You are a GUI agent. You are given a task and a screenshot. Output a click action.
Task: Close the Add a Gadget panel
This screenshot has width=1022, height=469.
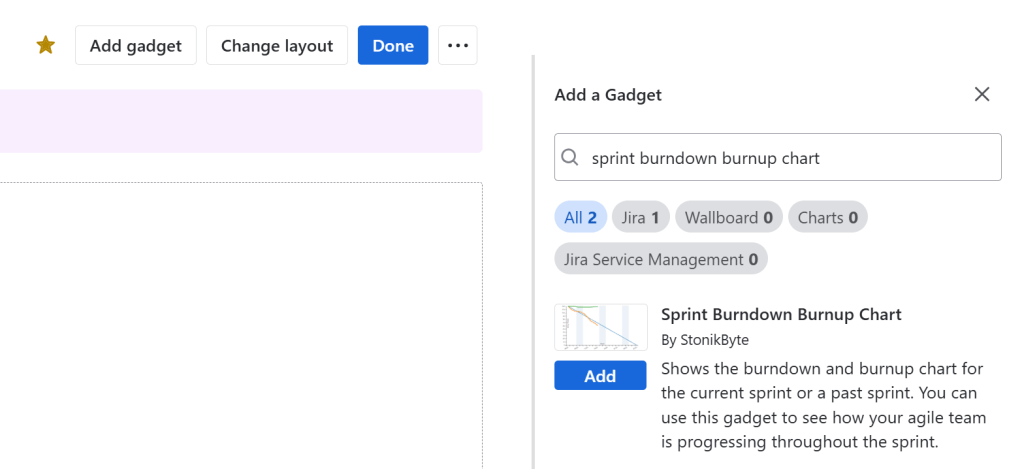[x=982, y=95]
